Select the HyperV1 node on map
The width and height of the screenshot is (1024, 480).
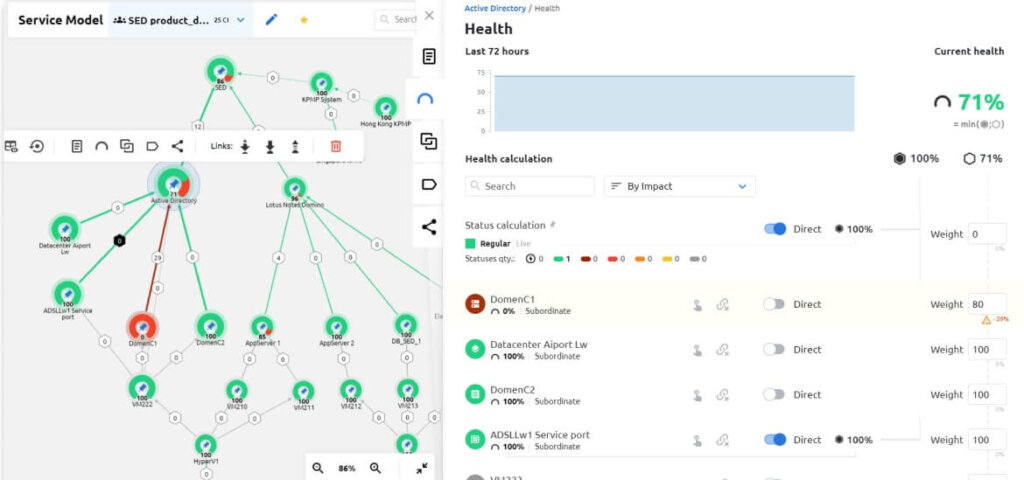206,445
